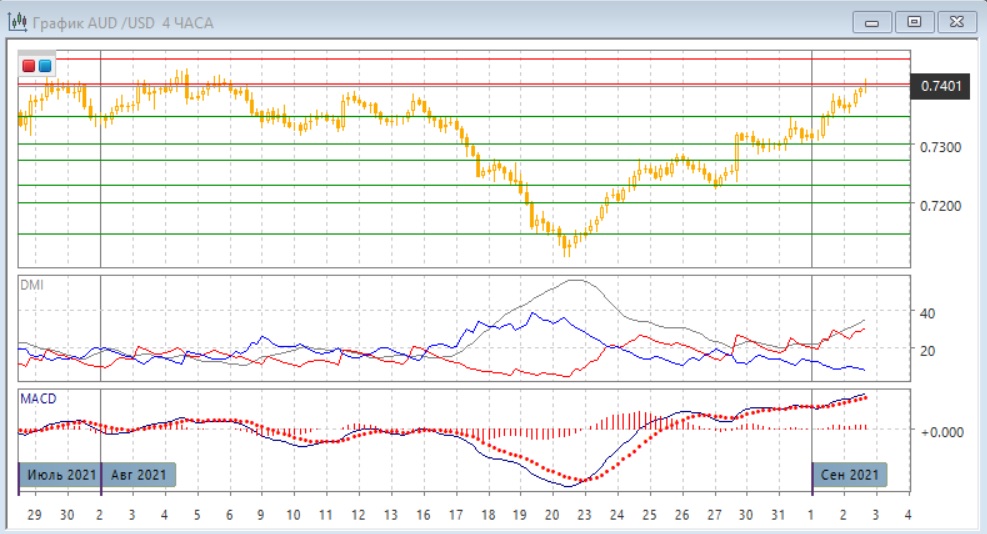
Task: Click the DMI scale value 40
Action: pos(927,313)
